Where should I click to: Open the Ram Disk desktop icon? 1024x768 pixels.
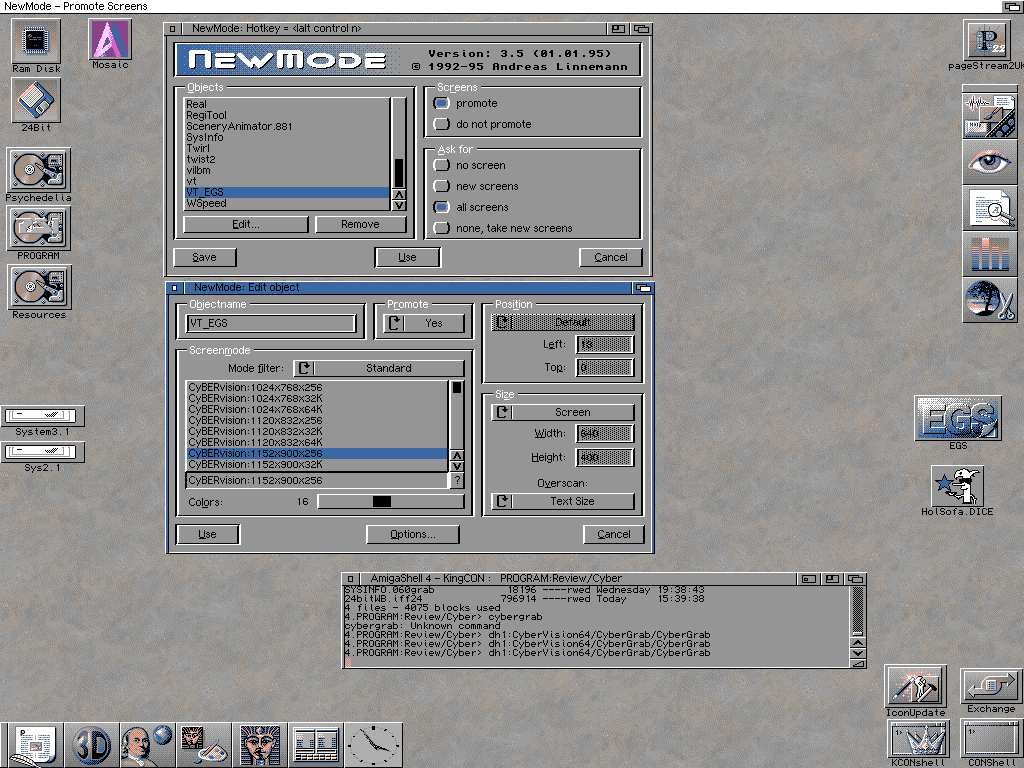point(36,40)
